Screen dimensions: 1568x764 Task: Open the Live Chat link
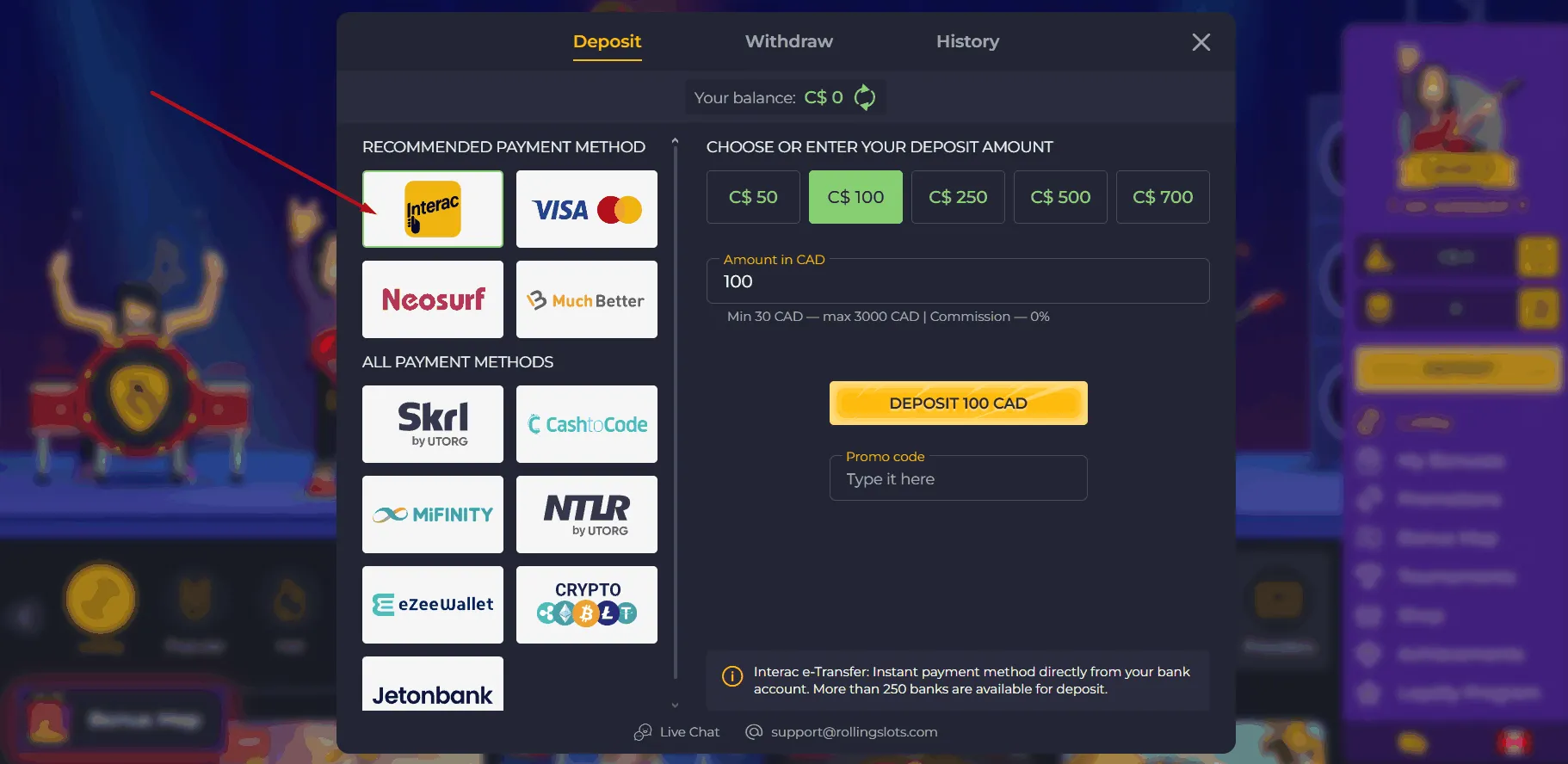(x=676, y=732)
